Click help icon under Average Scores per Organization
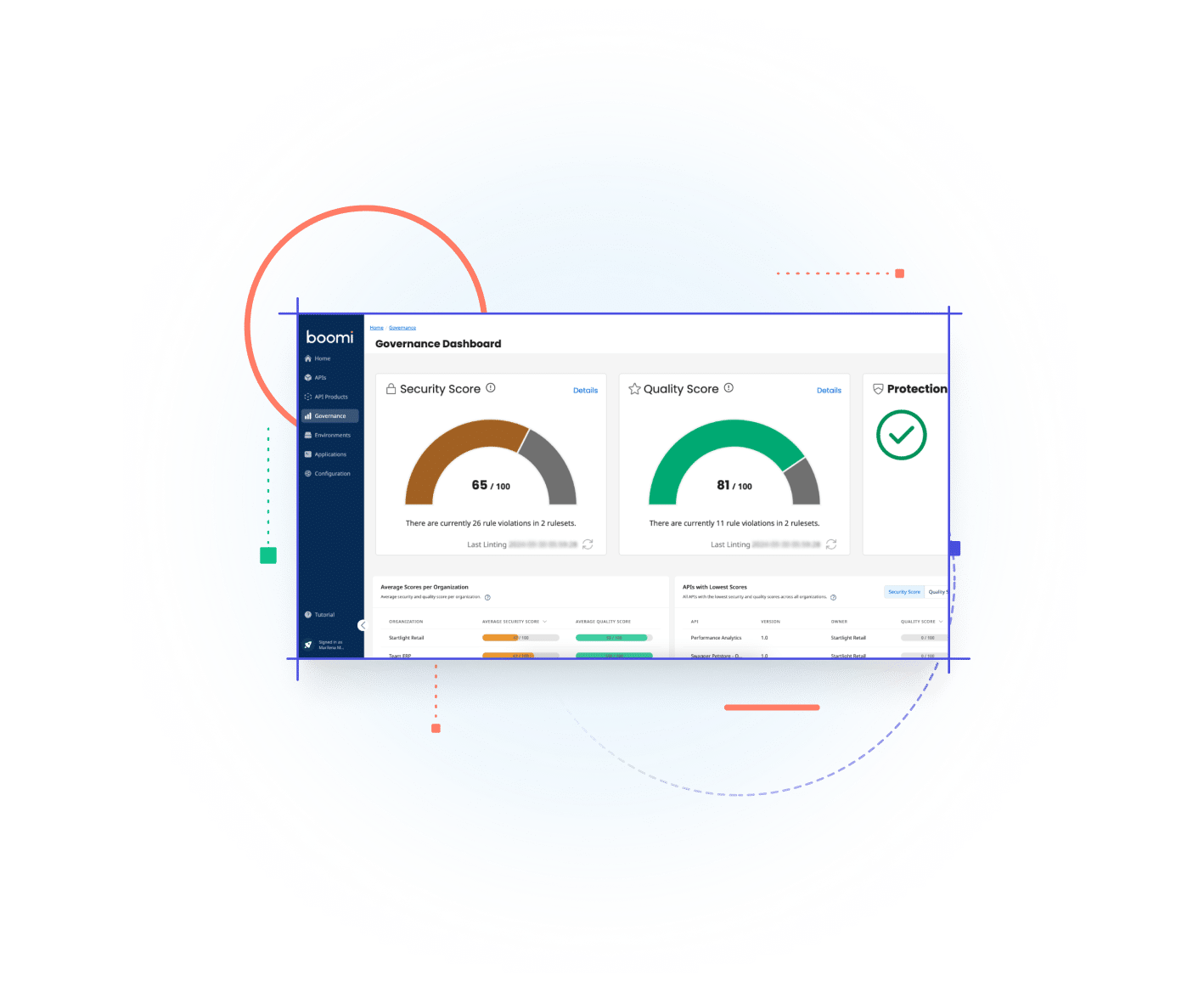 [487, 597]
